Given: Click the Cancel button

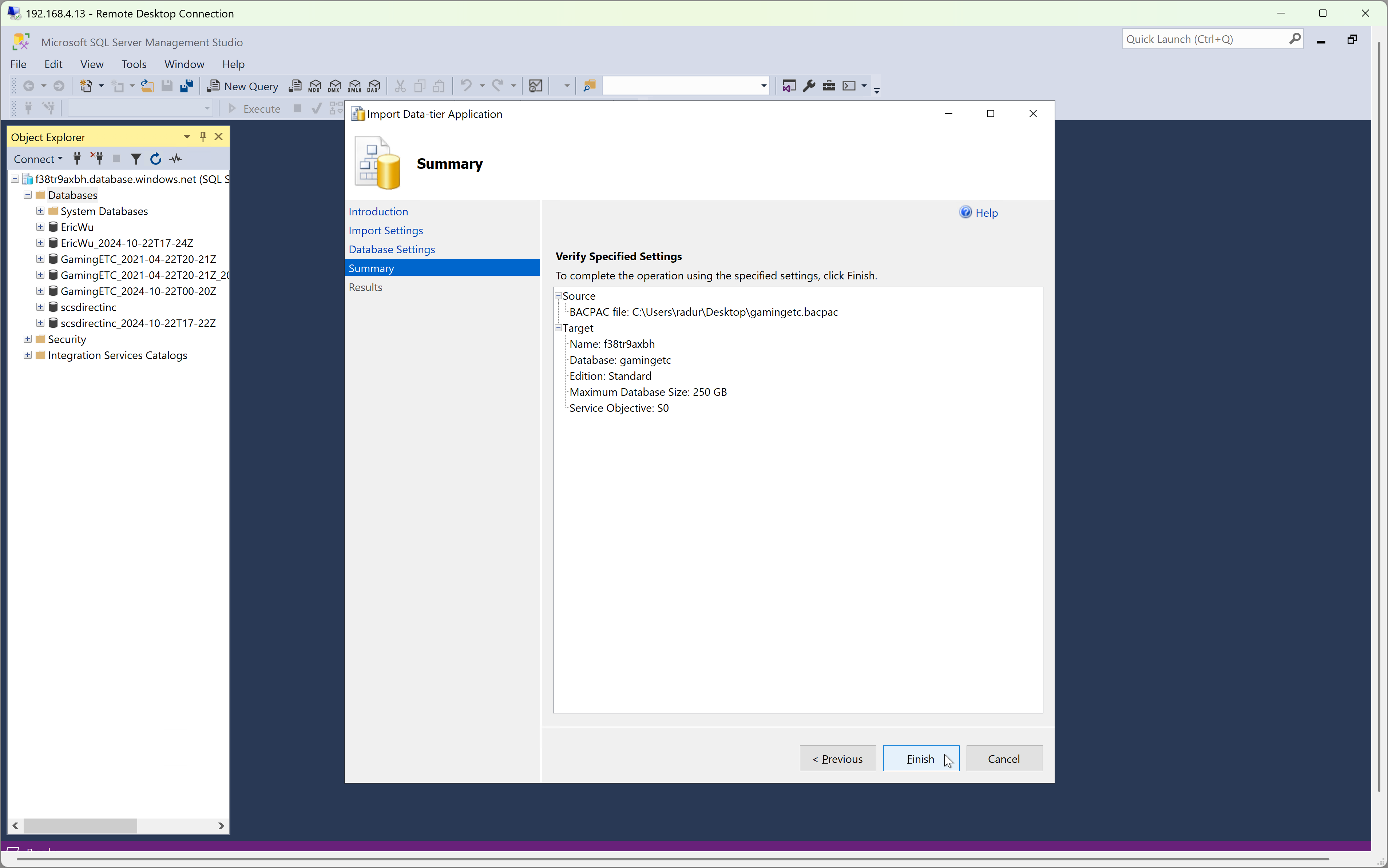Looking at the screenshot, I should pos(1004,758).
